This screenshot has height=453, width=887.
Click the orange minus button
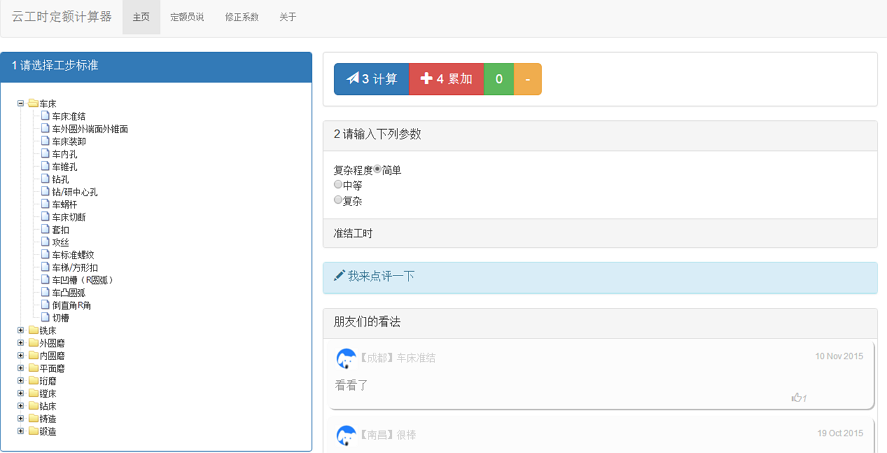(x=527, y=79)
